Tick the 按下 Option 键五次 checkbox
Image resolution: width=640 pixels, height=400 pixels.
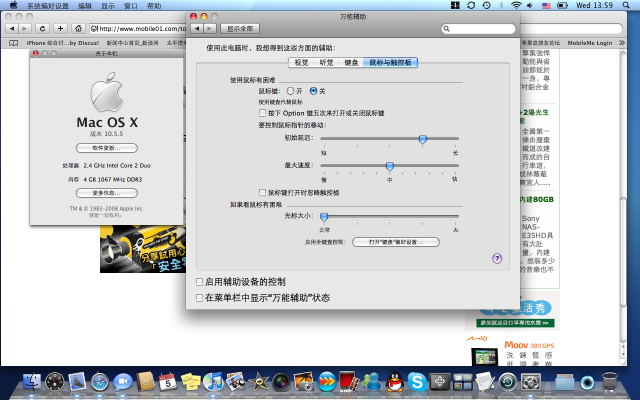pos(262,113)
